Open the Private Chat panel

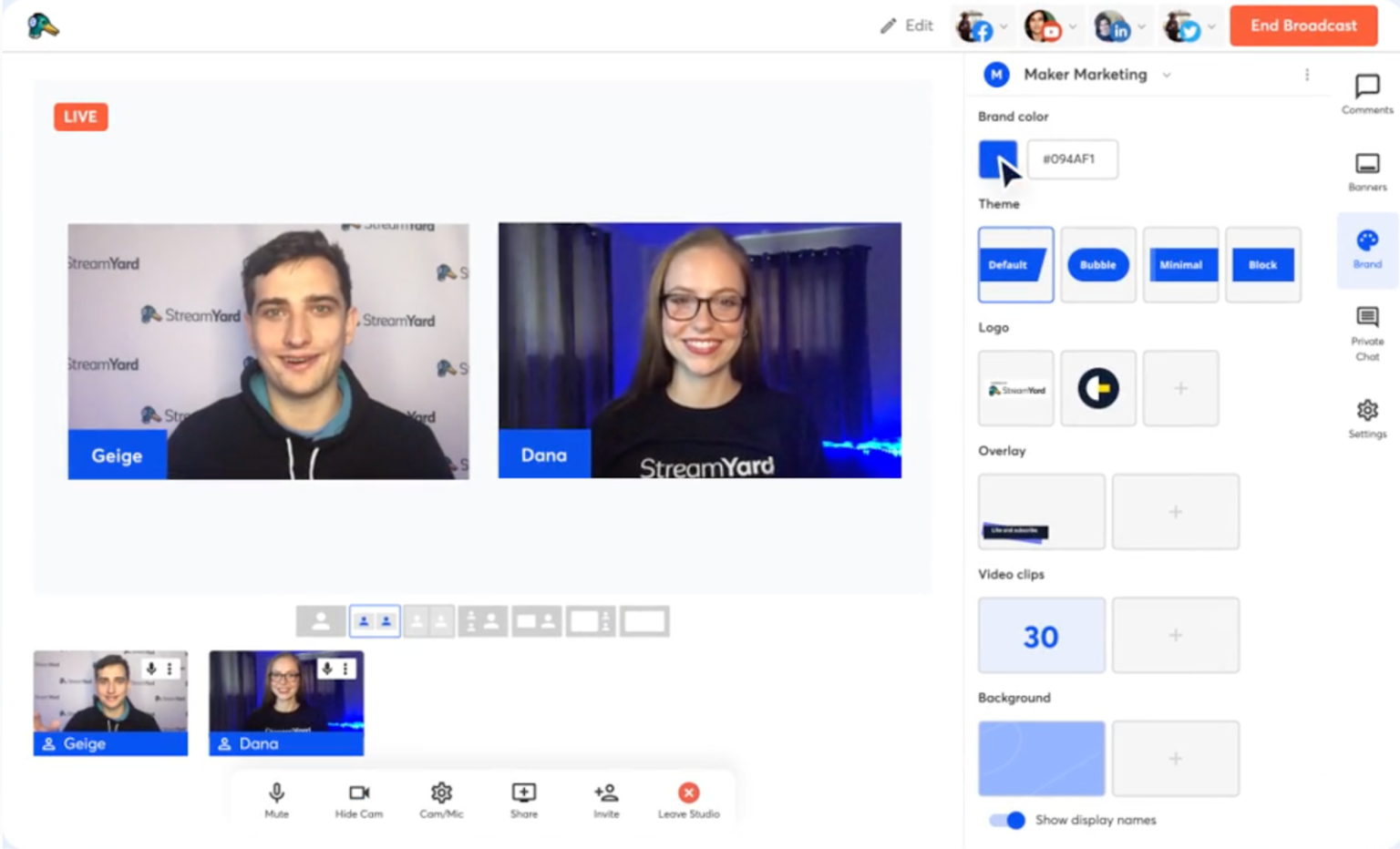coord(1366,332)
